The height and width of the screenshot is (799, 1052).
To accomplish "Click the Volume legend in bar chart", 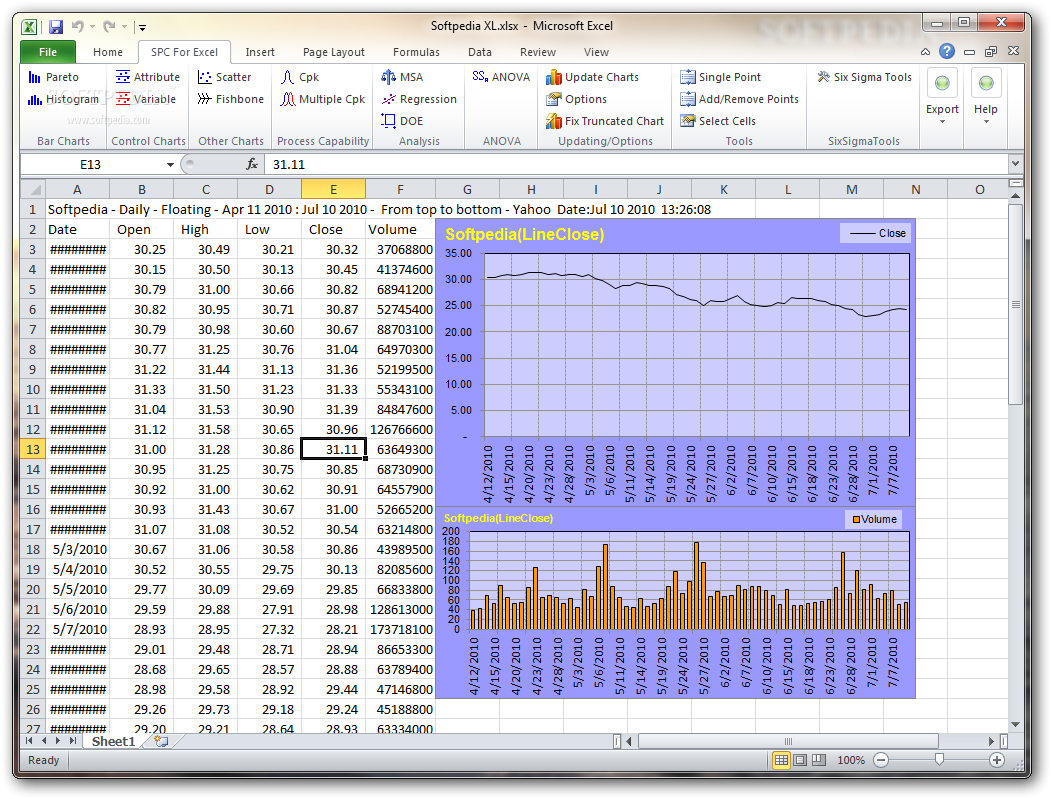I will (874, 519).
